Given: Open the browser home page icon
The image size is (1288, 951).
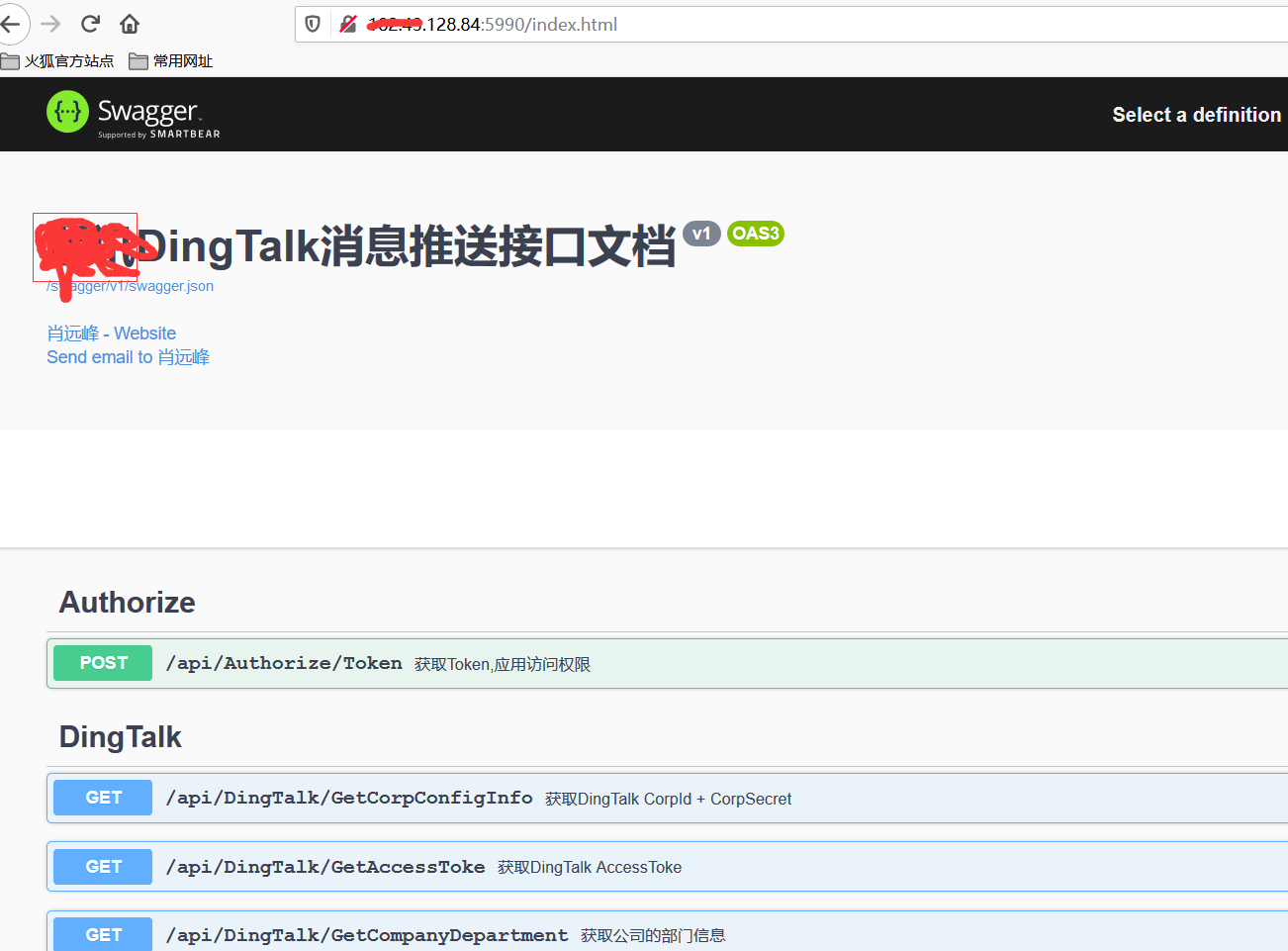Looking at the screenshot, I should (130, 24).
